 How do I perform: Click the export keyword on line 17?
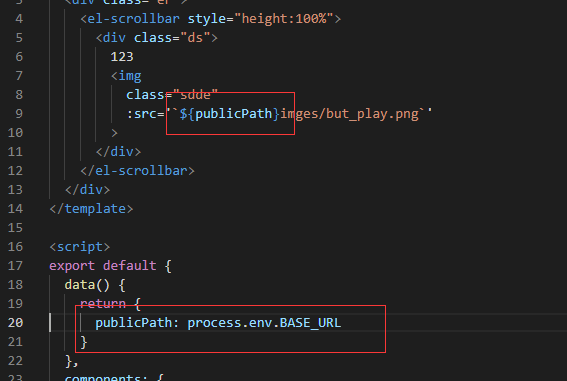(72, 266)
